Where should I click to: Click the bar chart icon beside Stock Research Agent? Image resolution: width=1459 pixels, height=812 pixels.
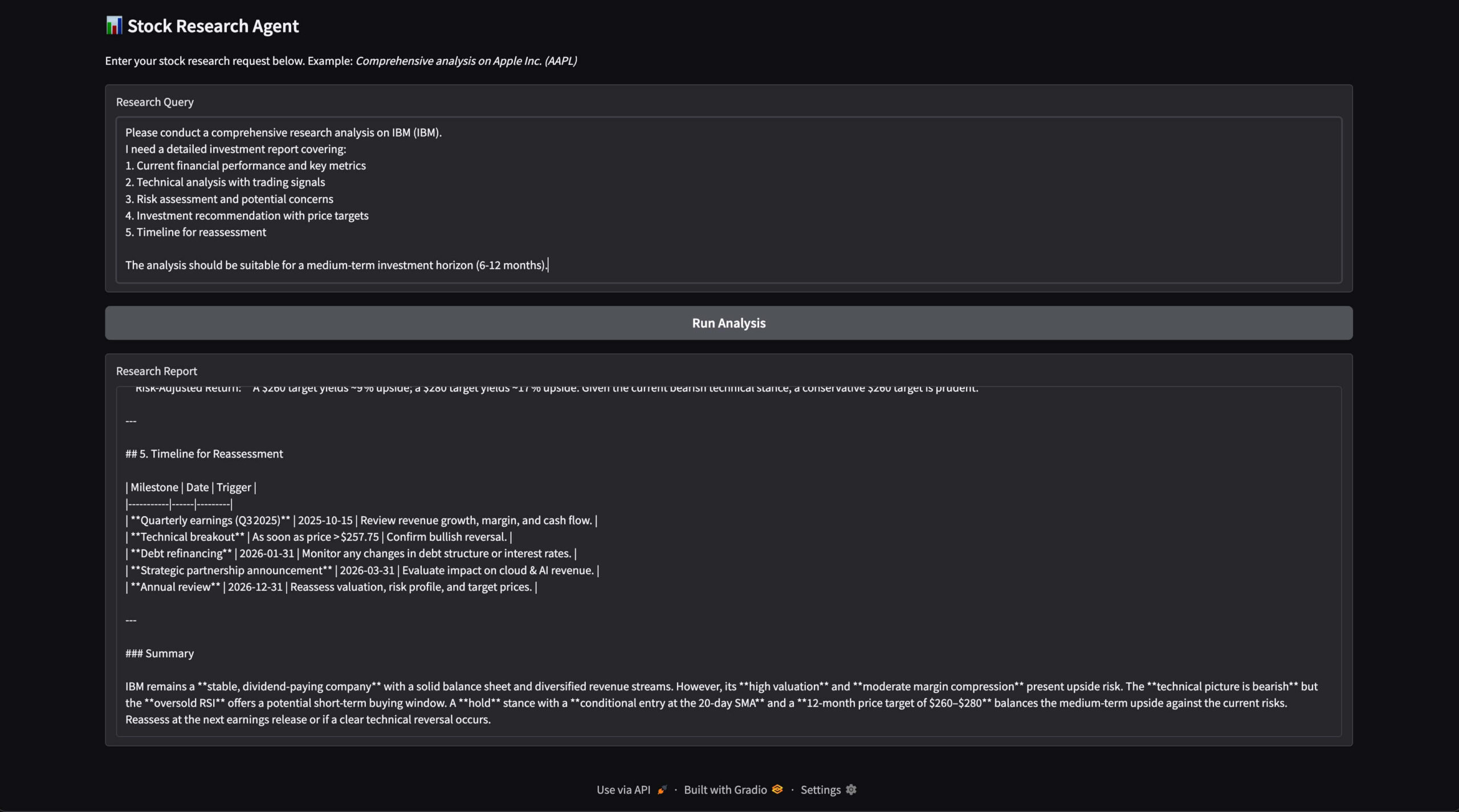coord(114,25)
